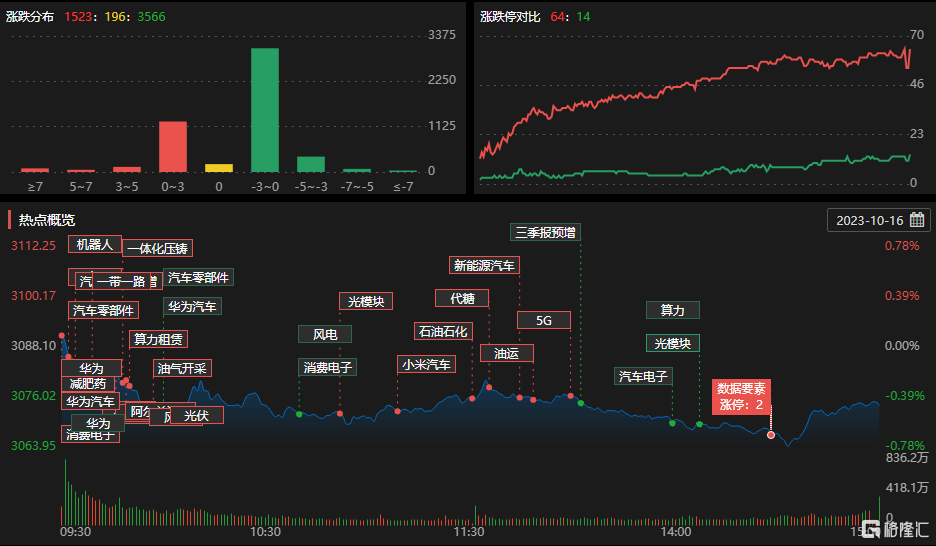Image resolution: width=936 pixels, height=546 pixels.
Task: Open the calendar icon in date picker
Action: pos(915,220)
